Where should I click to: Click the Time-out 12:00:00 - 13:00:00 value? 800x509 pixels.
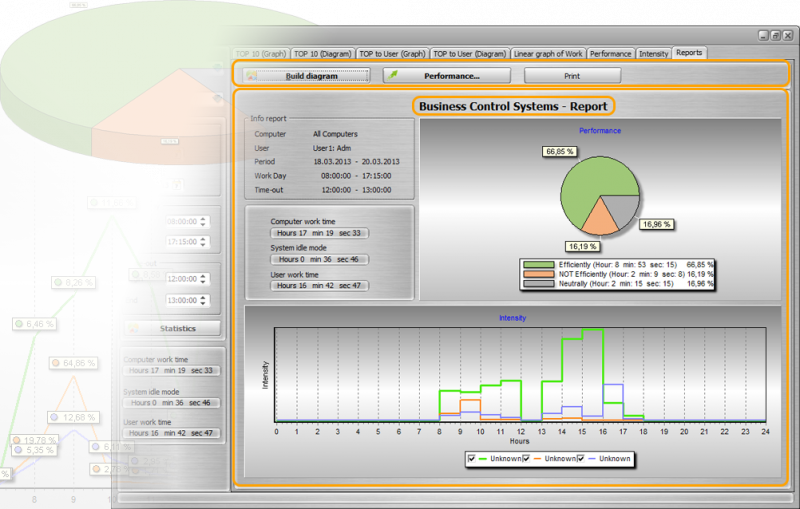(x=356, y=190)
